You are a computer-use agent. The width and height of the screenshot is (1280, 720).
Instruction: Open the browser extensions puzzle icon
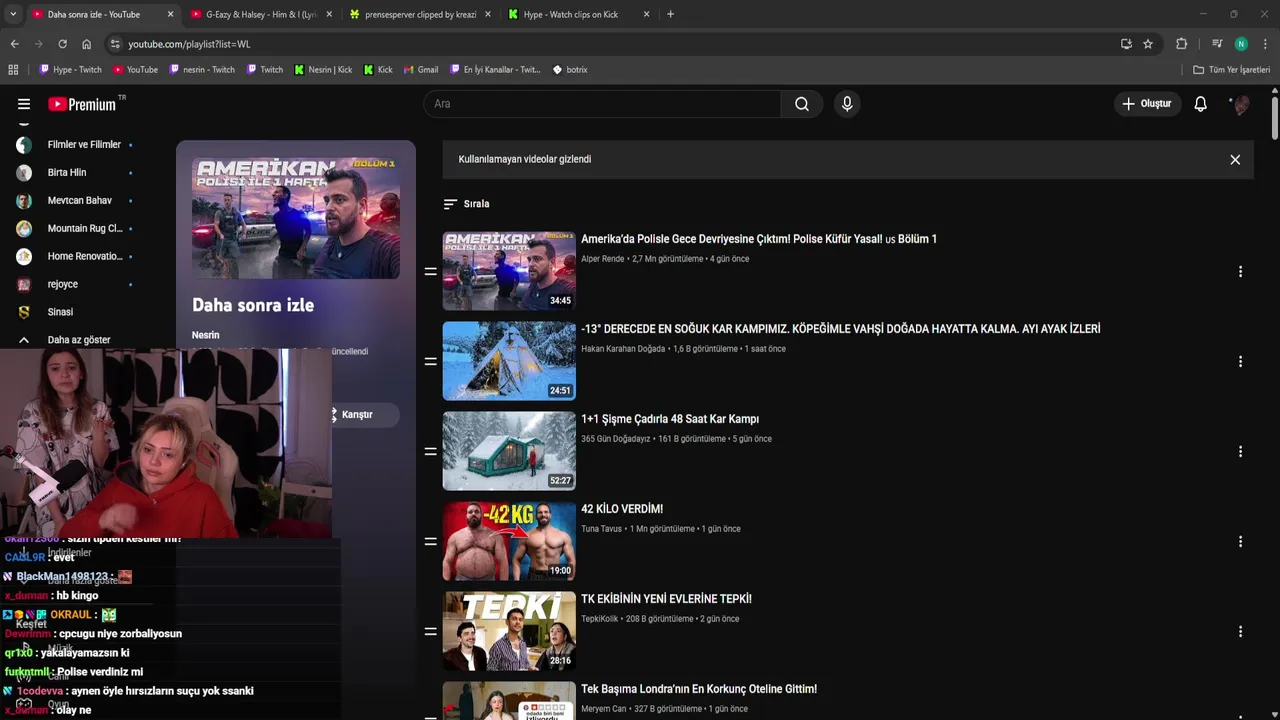click(1181, 44)
